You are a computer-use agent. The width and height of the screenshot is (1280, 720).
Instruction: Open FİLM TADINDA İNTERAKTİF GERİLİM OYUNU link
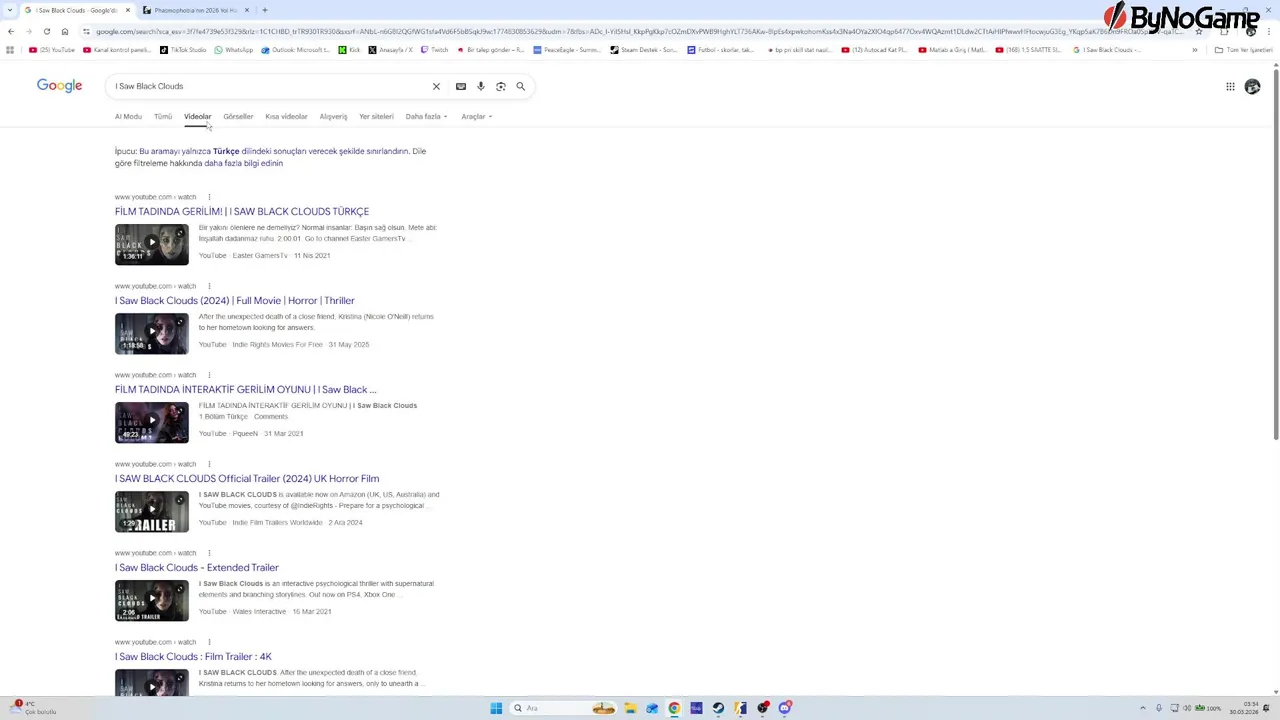(x=246, y=390)
